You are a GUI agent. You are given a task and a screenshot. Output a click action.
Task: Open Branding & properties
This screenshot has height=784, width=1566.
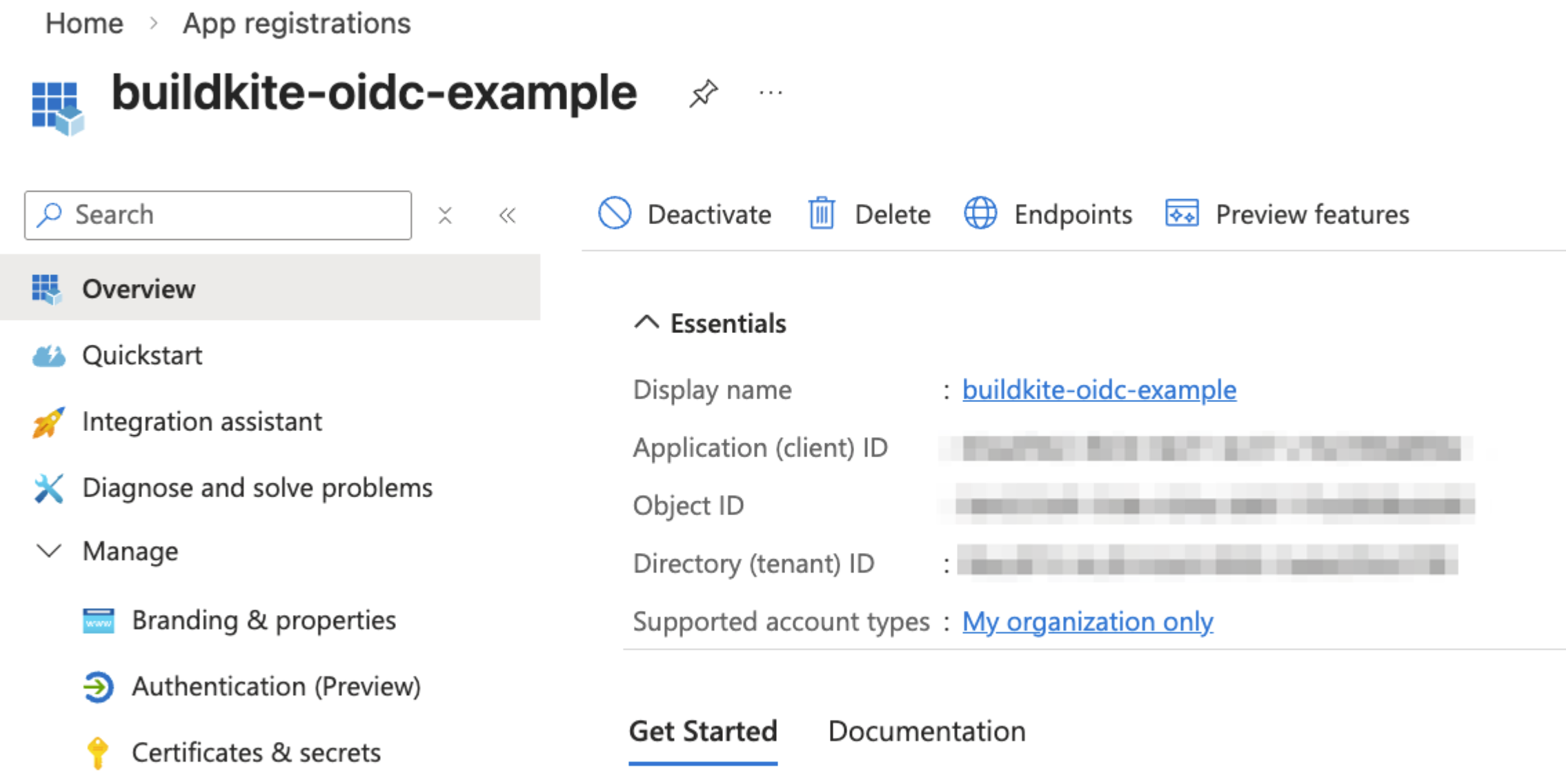click(264, 620)
